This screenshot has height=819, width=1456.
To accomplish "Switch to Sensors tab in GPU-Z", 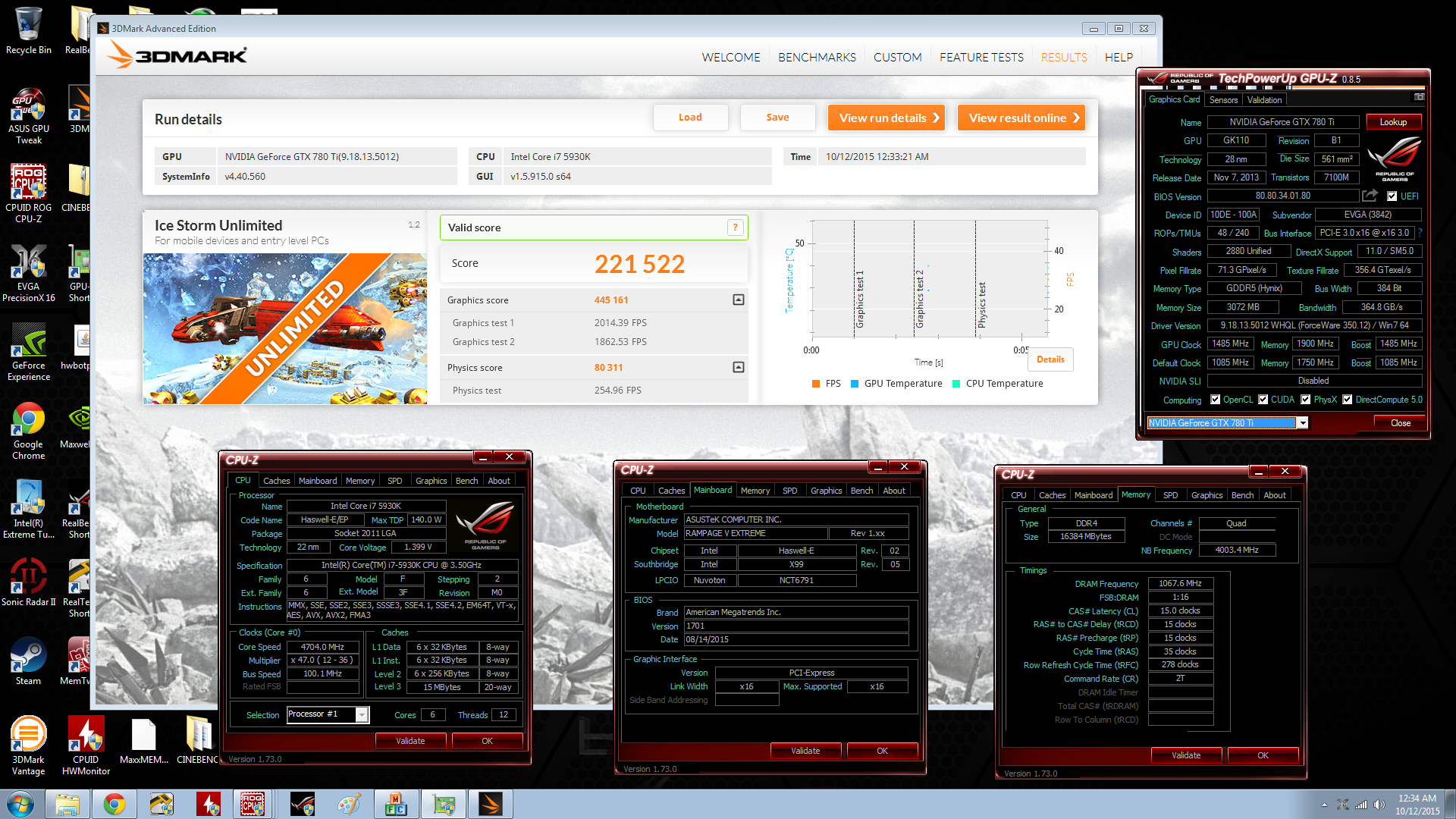I will [x=1223, y=100].
